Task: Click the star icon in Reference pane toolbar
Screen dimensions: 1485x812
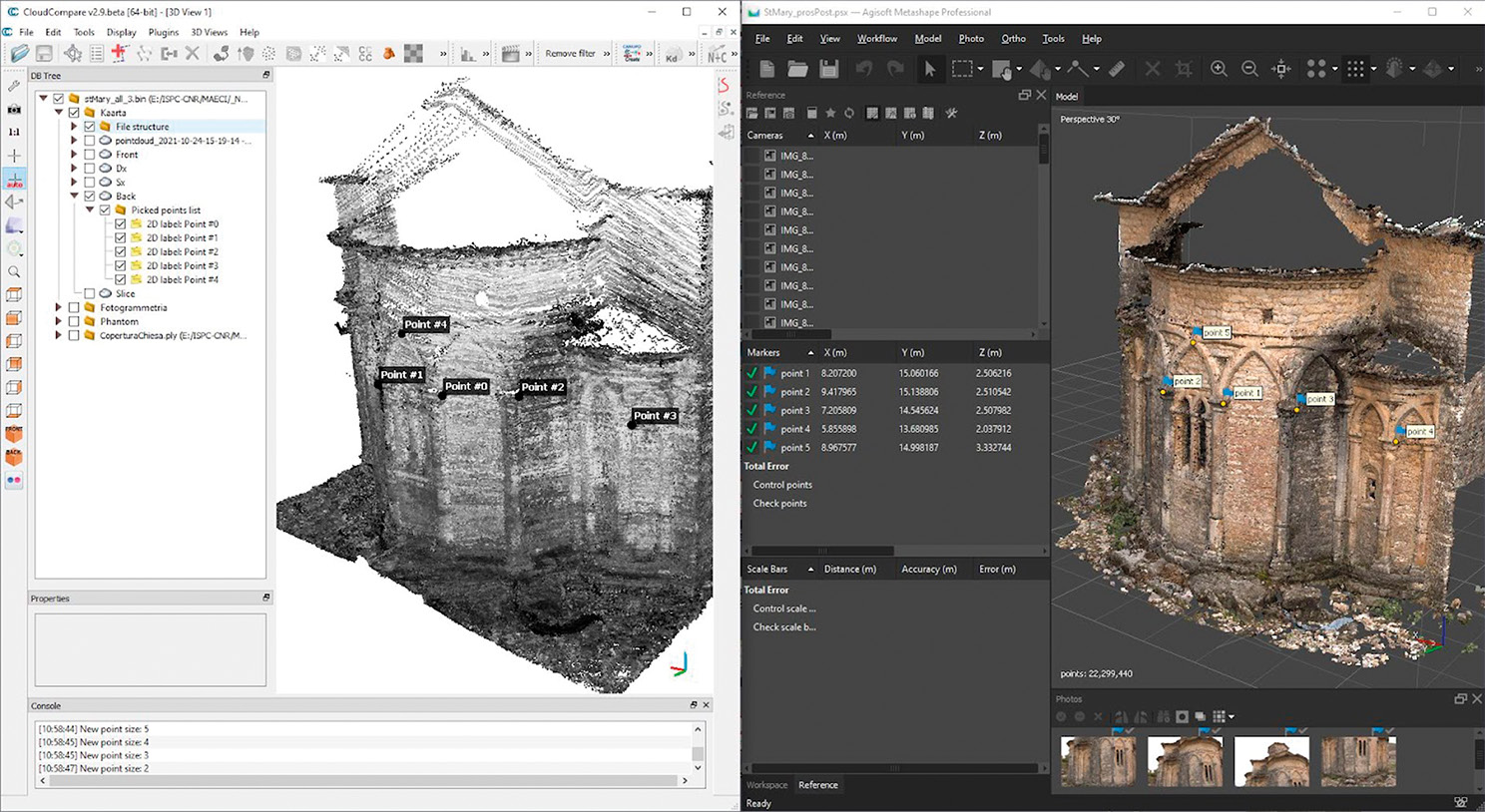Action: pyautogui.click(x=830, y=113)
